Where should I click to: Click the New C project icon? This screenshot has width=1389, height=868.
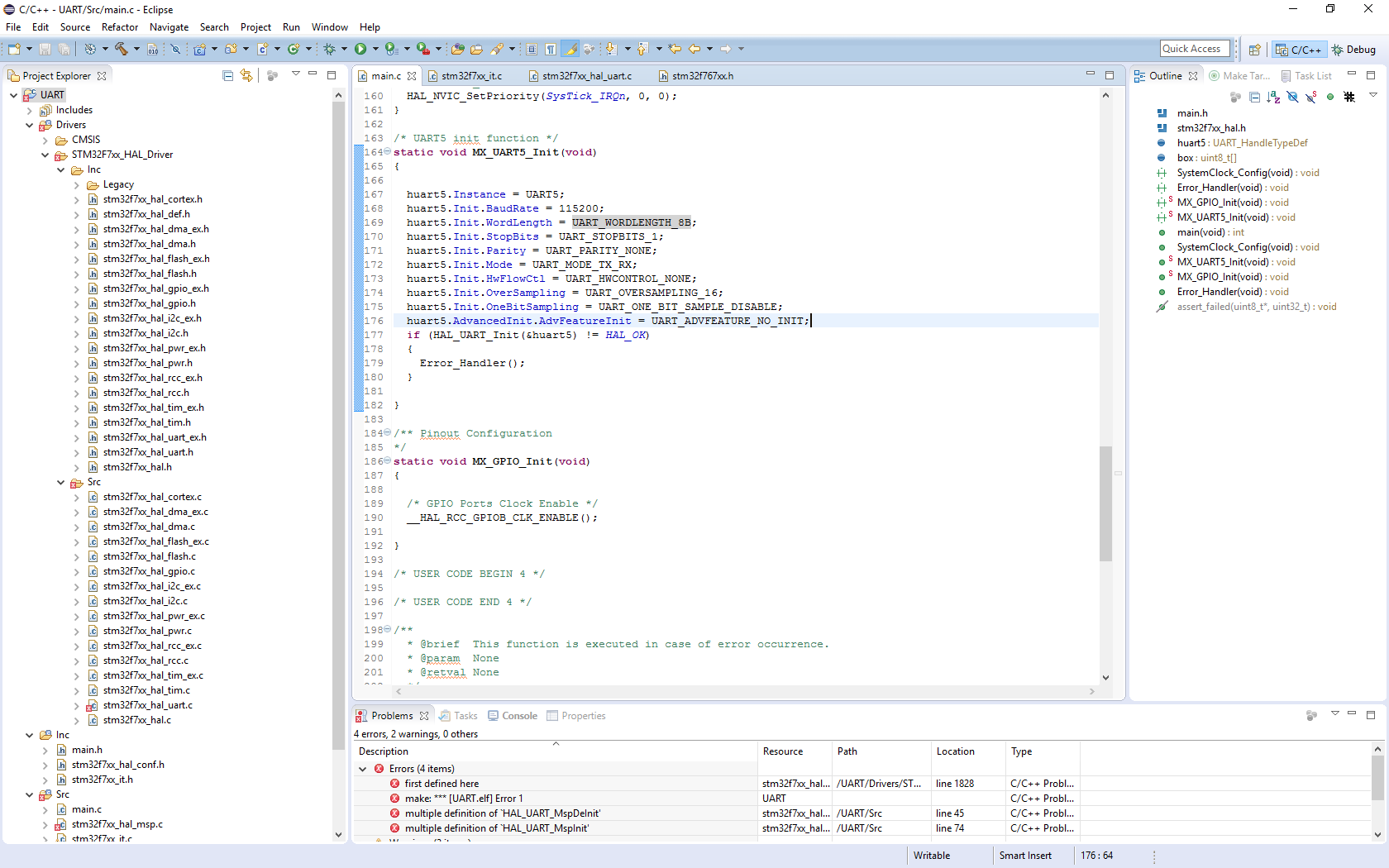tap(199, 49)
